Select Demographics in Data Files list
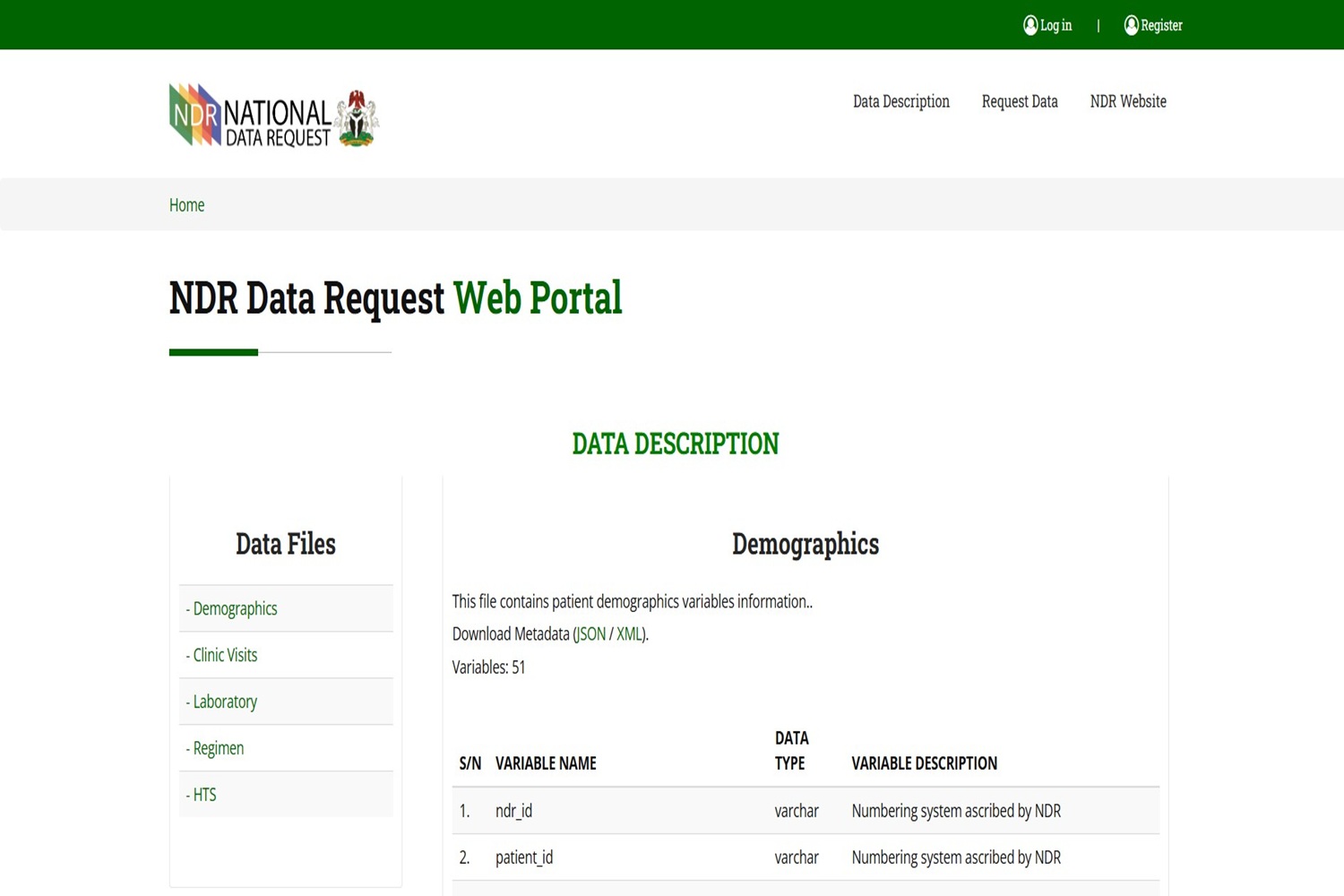 tap(235, 608)
